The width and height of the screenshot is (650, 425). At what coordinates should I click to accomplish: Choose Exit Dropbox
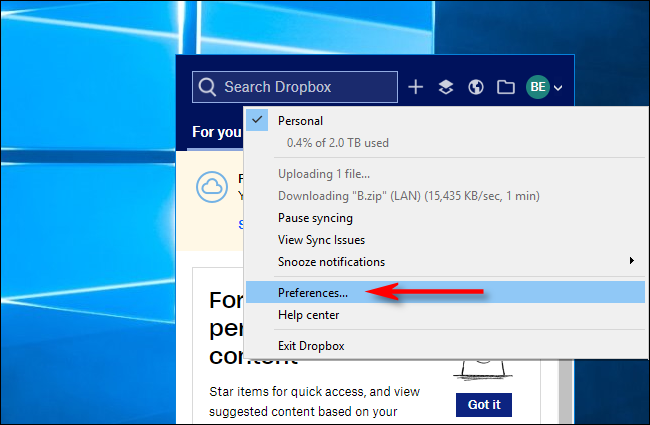click(x=311, y=346)
